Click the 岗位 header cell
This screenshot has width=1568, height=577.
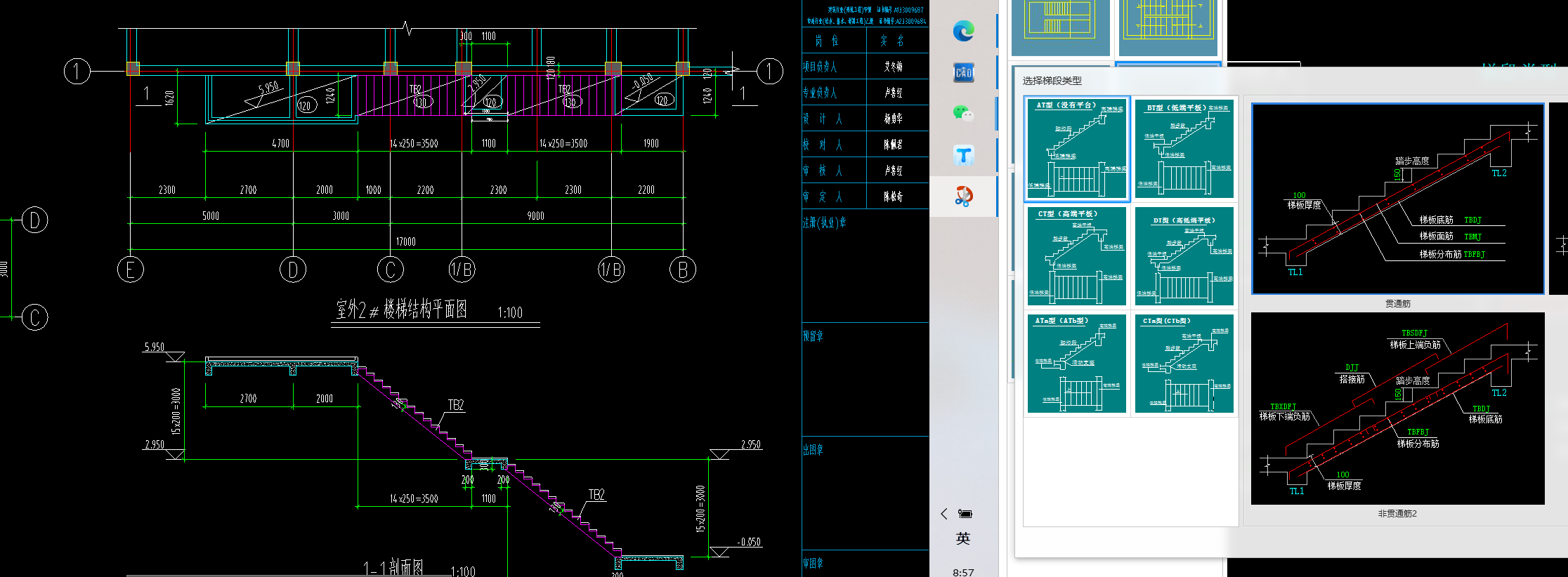(x=834, y=41)
